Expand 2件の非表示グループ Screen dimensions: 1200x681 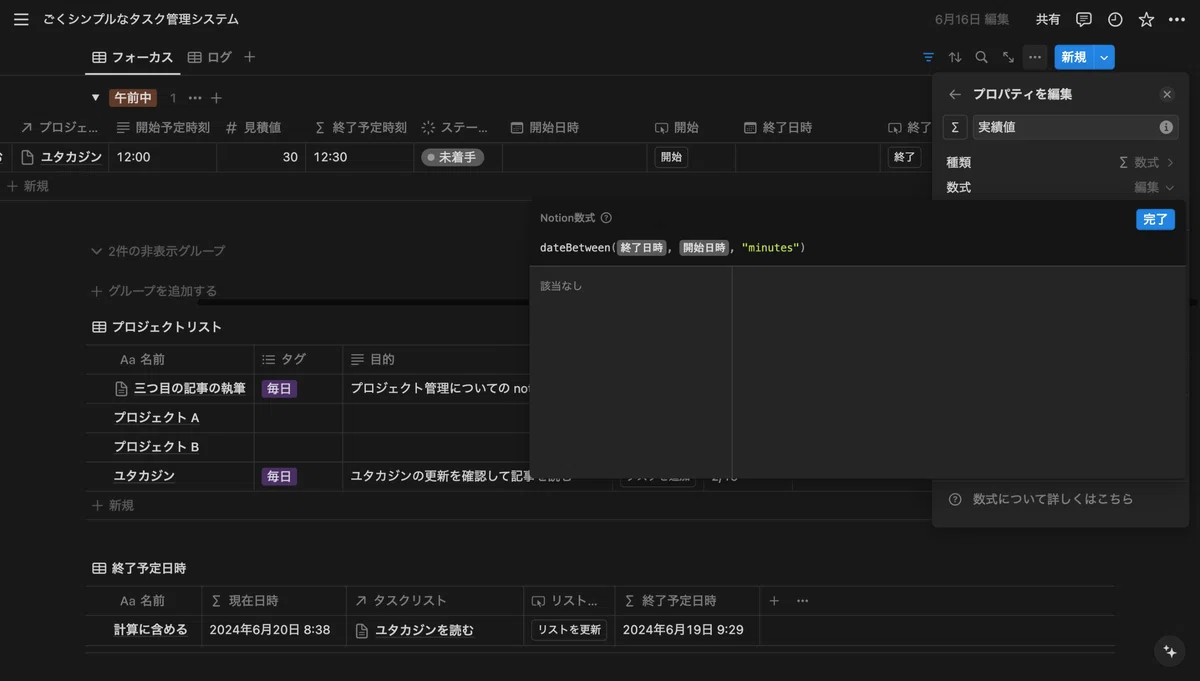click(157, 251)
